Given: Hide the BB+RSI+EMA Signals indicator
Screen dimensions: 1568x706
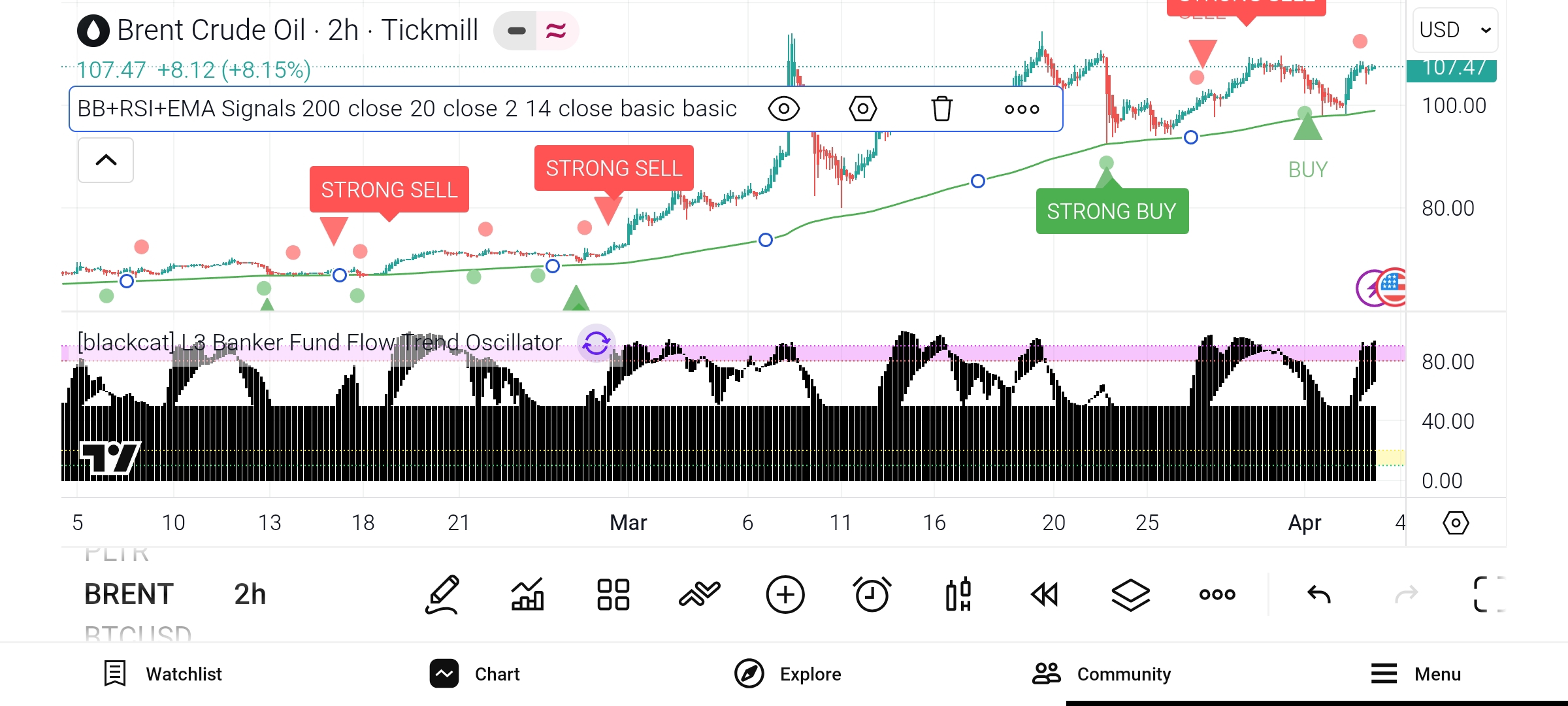Looking at the screenshot, I should tap(783, 109).
